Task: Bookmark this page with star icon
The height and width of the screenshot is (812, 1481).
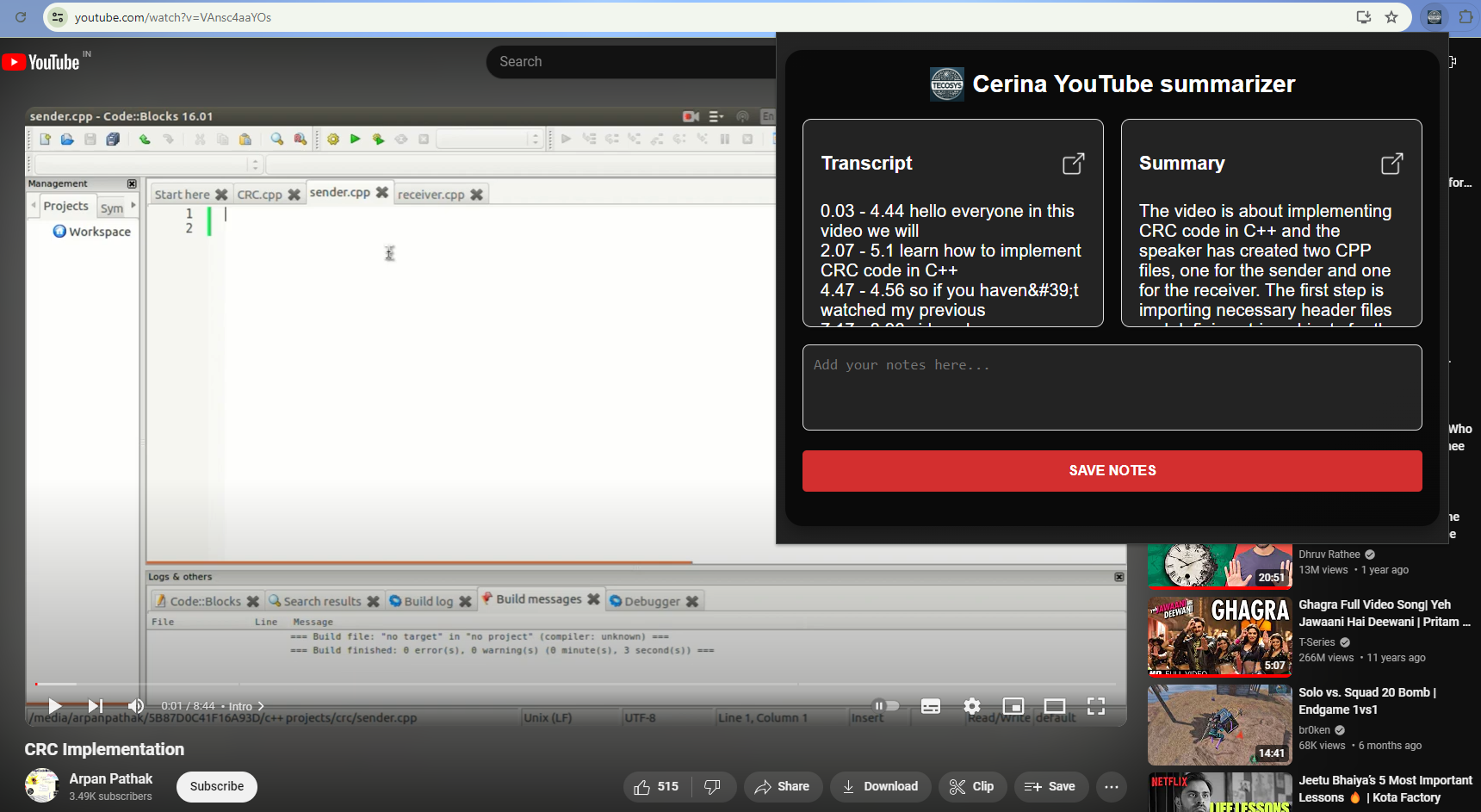Action: tap(1391, 17)
